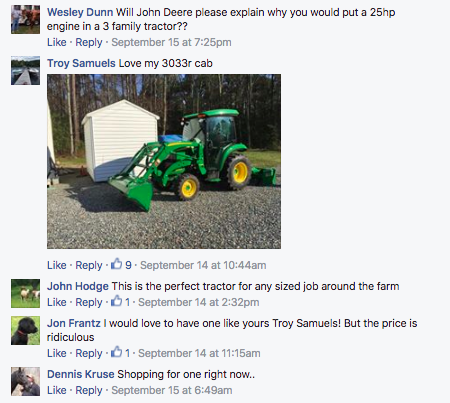
Task: Reply to Troy Samuels' comment
Action: point(89,266)
